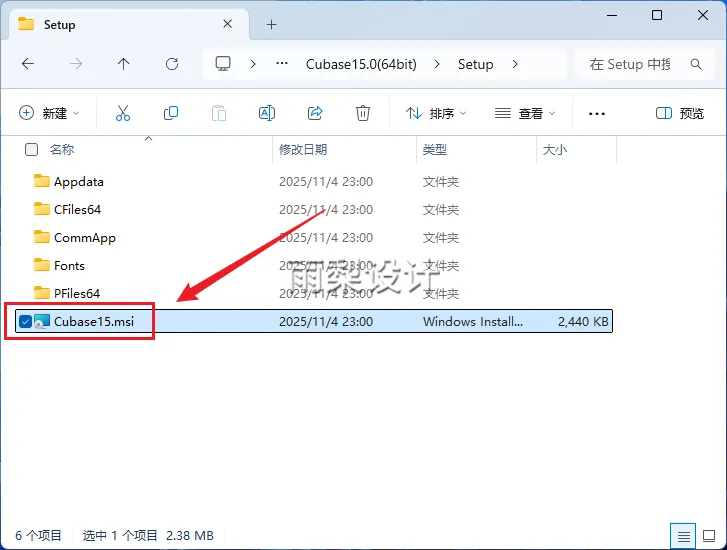This screenshot has height=550, width=727.
Task: Uncheck the Cubase15.msi checkbox
Action: (25, 321)
